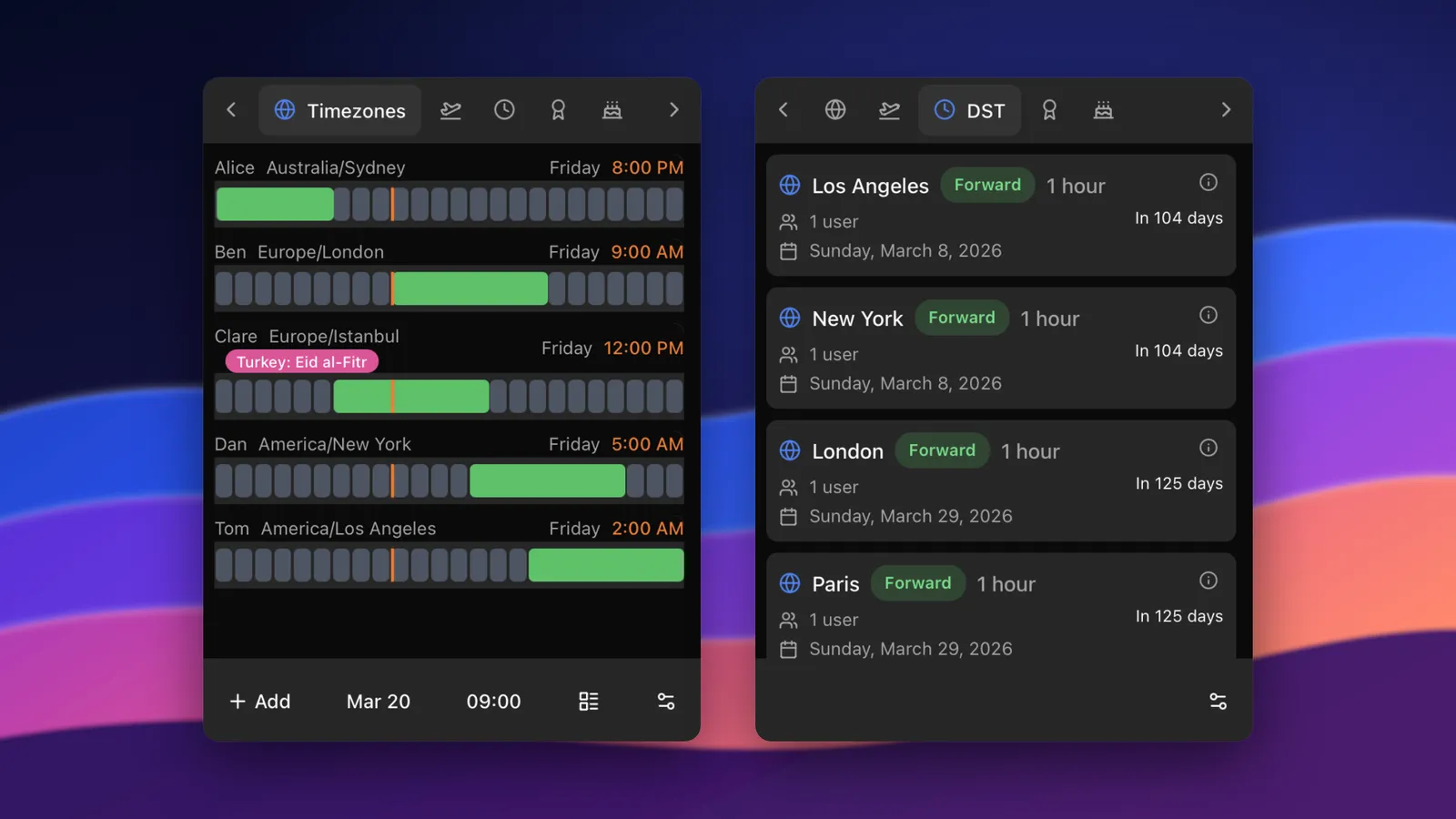Show info for Paris DST change

pyautogui.click(x=1208, y=581)
